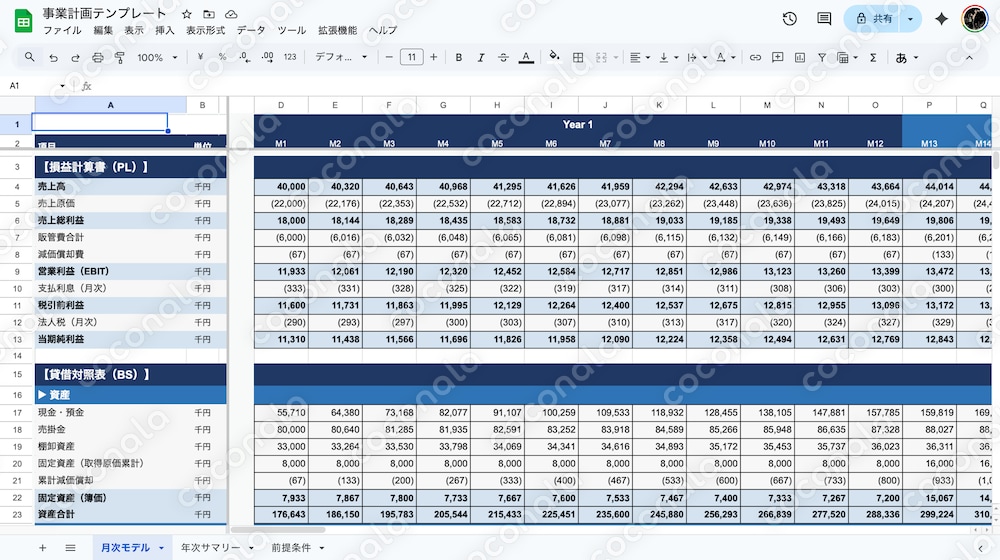Toggle bold formatting
Viewport: 1000px width, 560px height.
coord(459,57)
